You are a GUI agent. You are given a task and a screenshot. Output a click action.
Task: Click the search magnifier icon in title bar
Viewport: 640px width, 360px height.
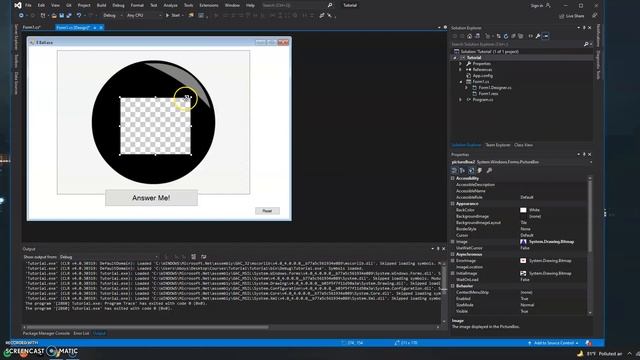330,5
